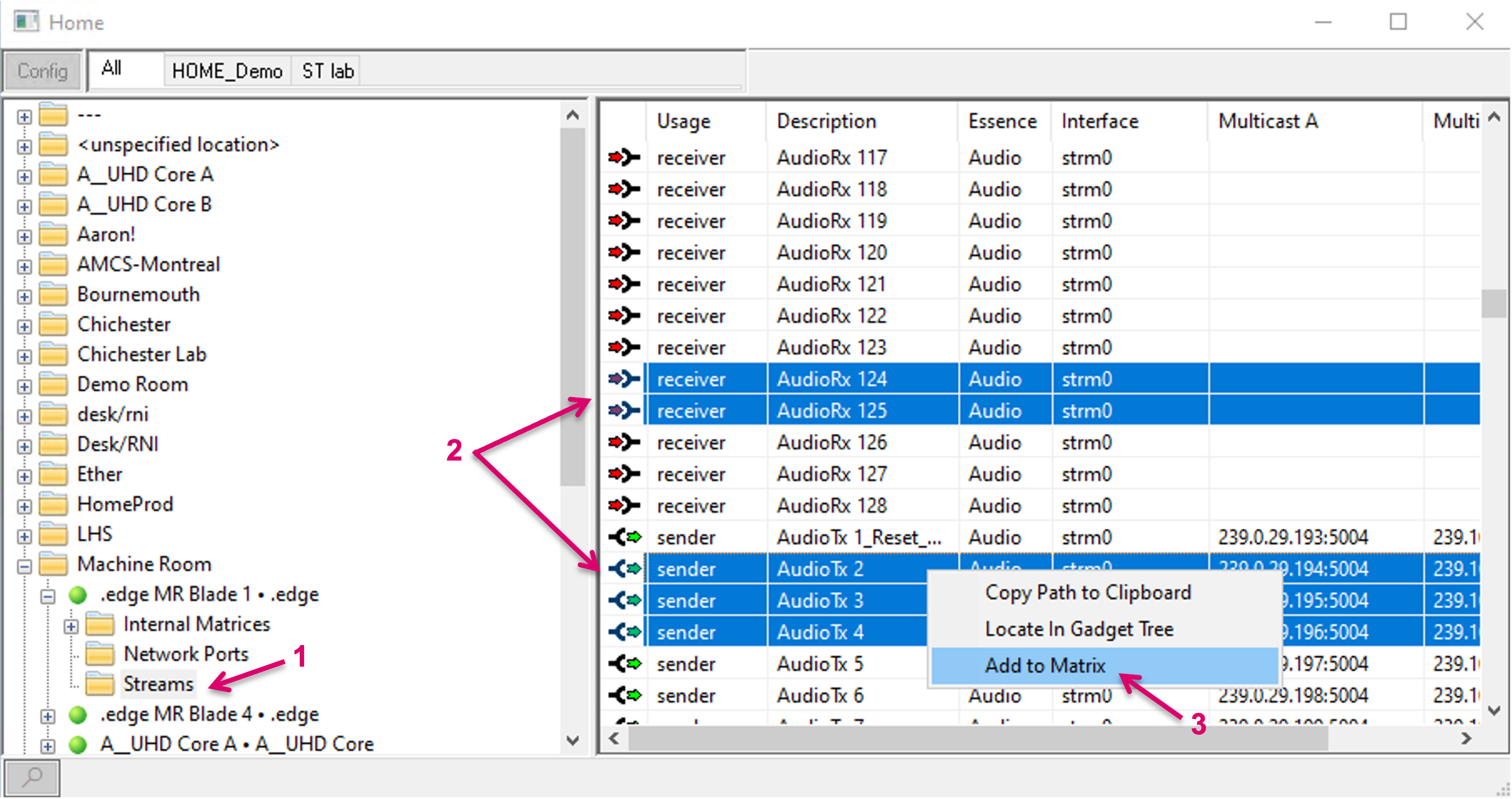The height and width of the screenshot is (799, 1512).
Task: Click the receiver icon for AudioRx 117
Action: (623, 157)
